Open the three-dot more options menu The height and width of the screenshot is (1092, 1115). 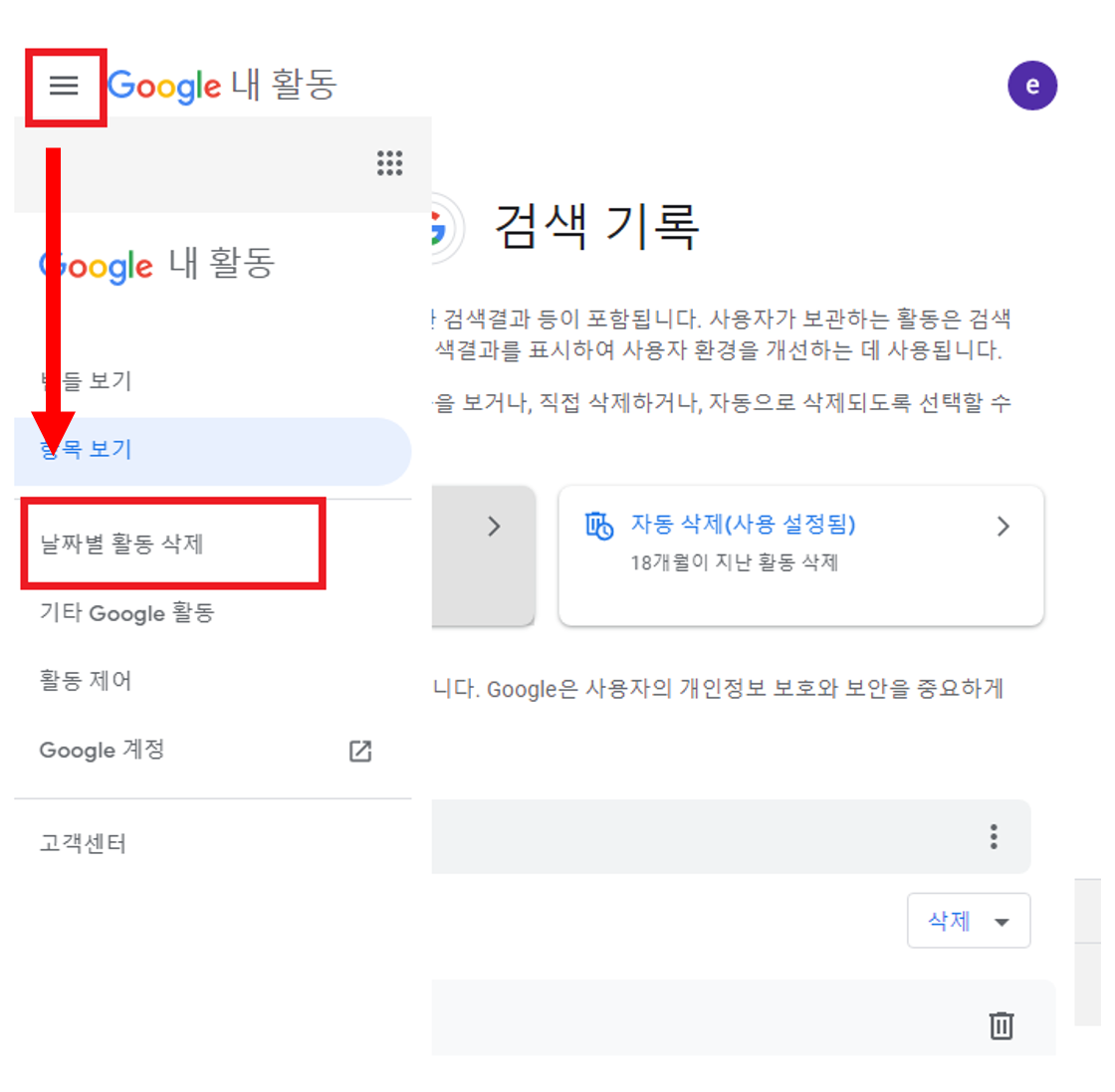point(994,837)
